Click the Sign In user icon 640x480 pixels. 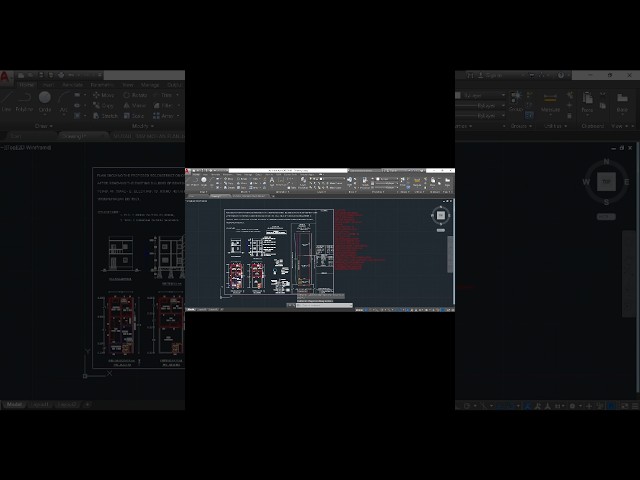click(x=480, y=75)
